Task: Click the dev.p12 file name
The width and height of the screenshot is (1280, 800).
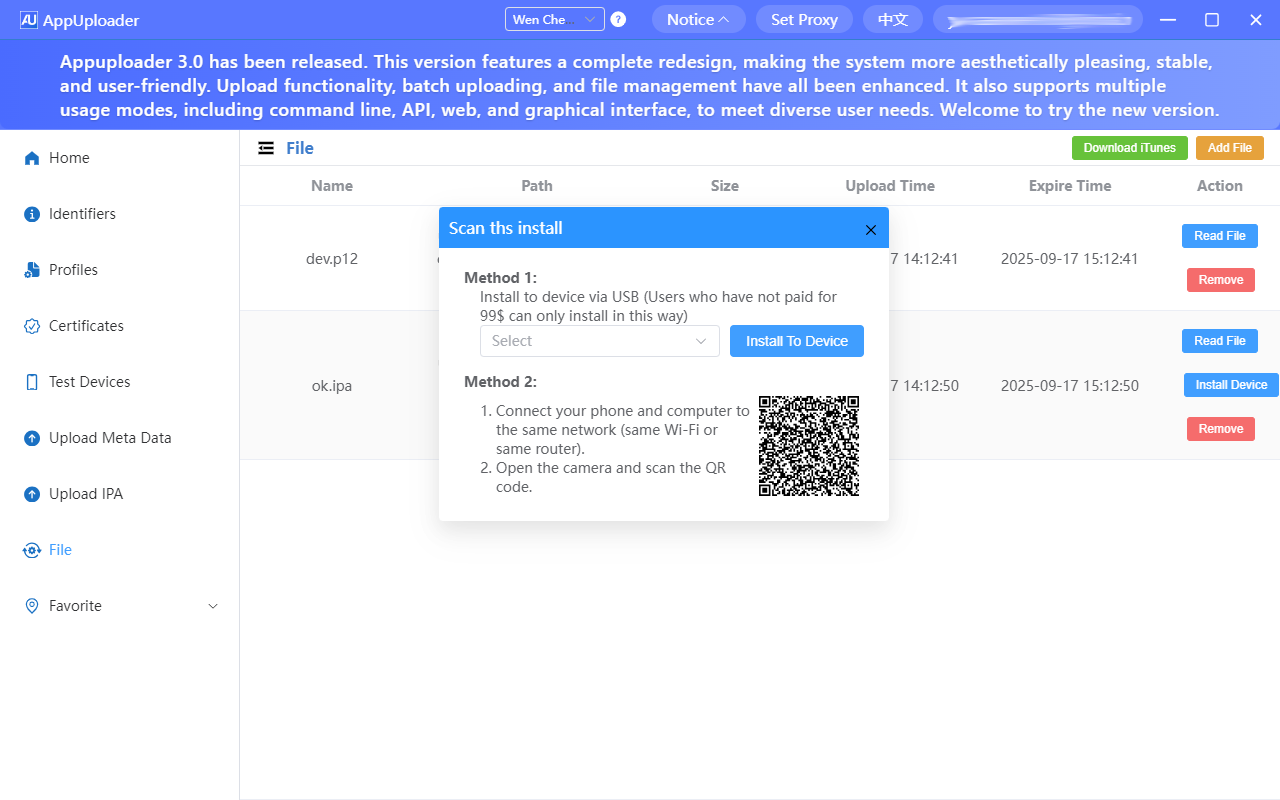Action: tap(332, 259)
